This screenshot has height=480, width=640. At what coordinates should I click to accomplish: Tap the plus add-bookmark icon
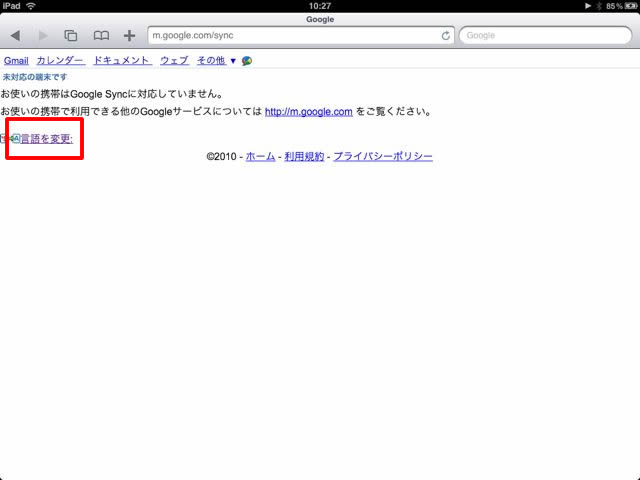click(129, 36)
